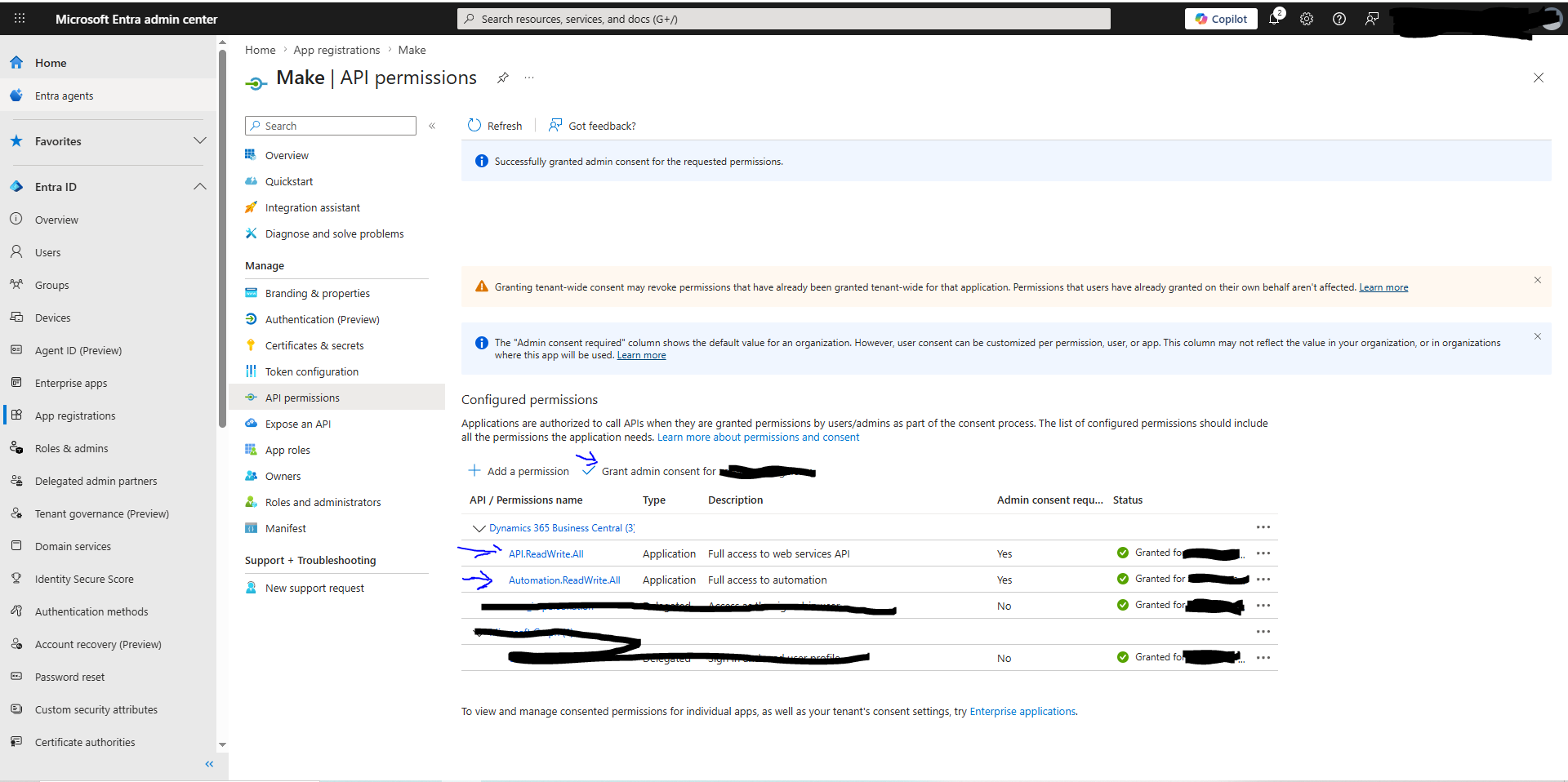The width and height of the screenshot is (1568, 782).
Task: Open Learn more in warning banner
Action: [x=1383, y=287]
